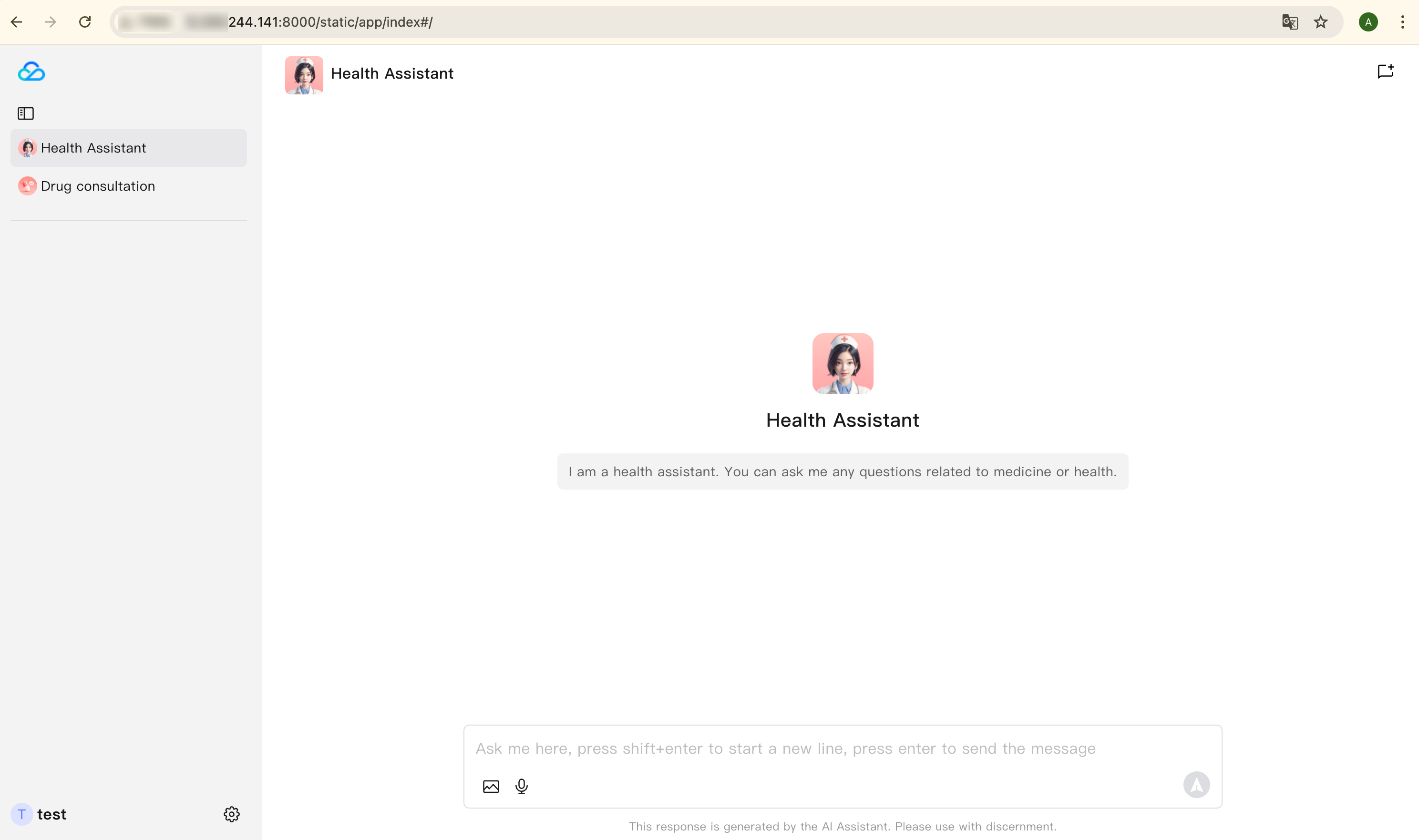Click the large center nurse avatar

[842, 363]
